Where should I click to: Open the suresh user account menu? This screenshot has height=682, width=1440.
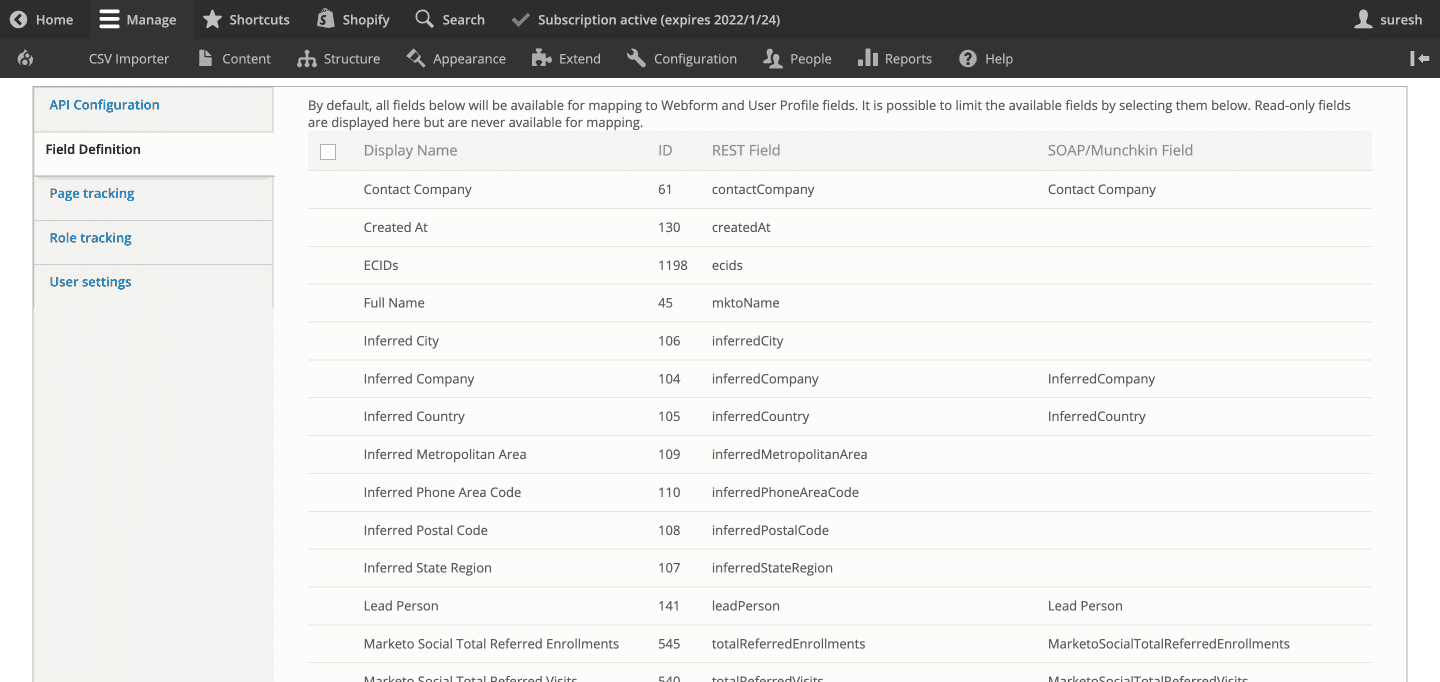pos(1389,20)
